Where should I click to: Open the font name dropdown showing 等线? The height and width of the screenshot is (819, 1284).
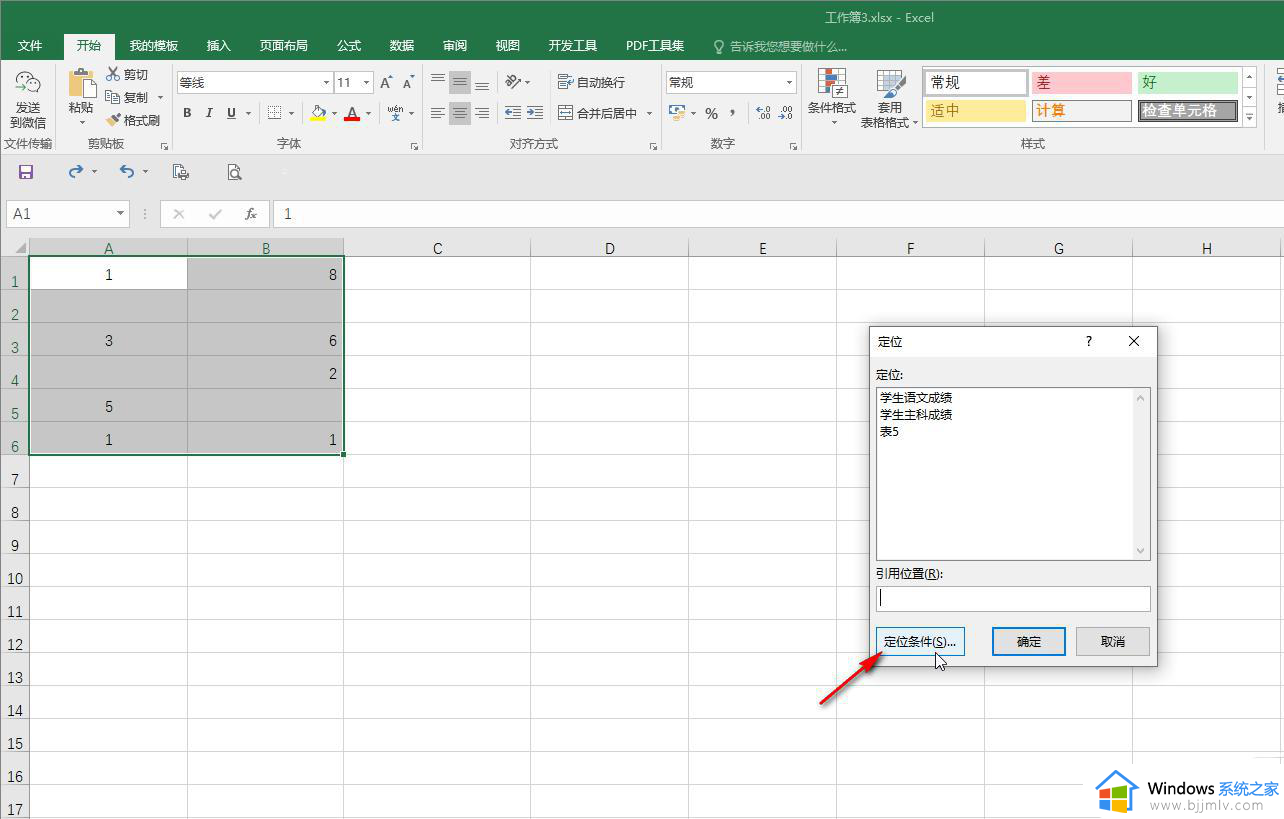(326, 83)
